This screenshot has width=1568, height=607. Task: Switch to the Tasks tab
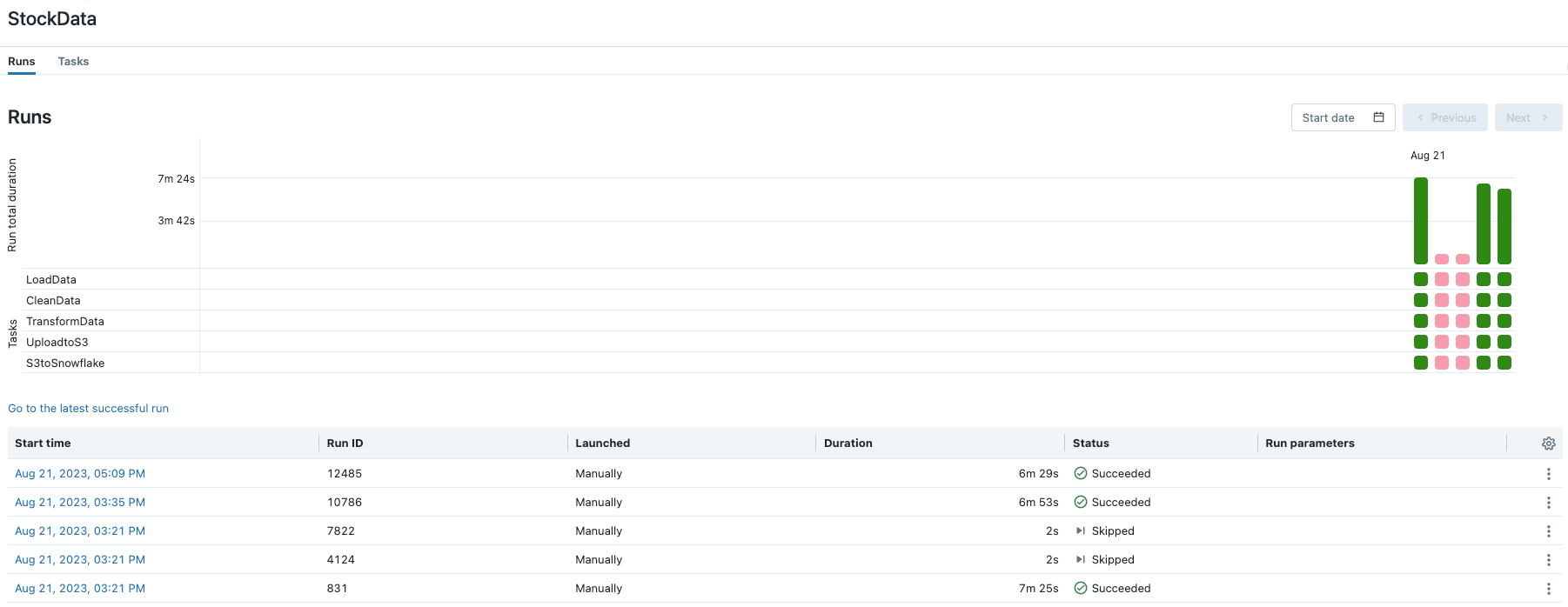coord(73,62)
